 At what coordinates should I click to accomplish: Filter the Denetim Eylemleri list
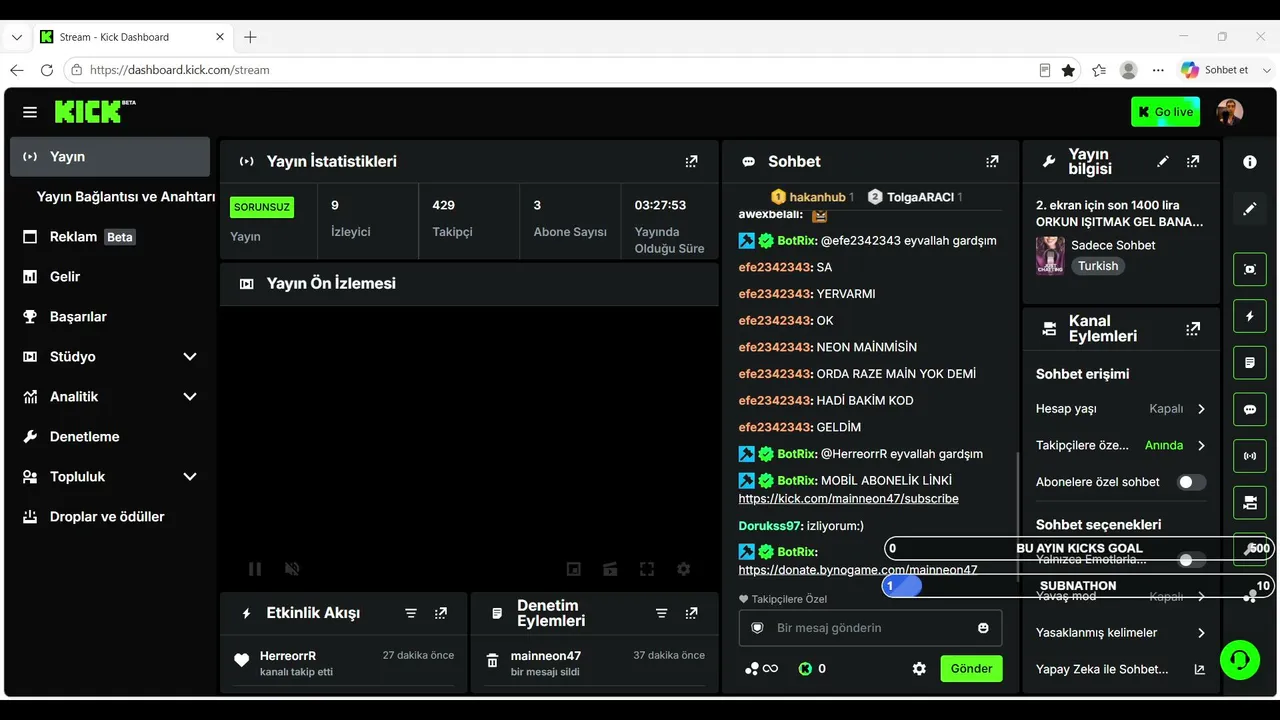coord(661,613)
